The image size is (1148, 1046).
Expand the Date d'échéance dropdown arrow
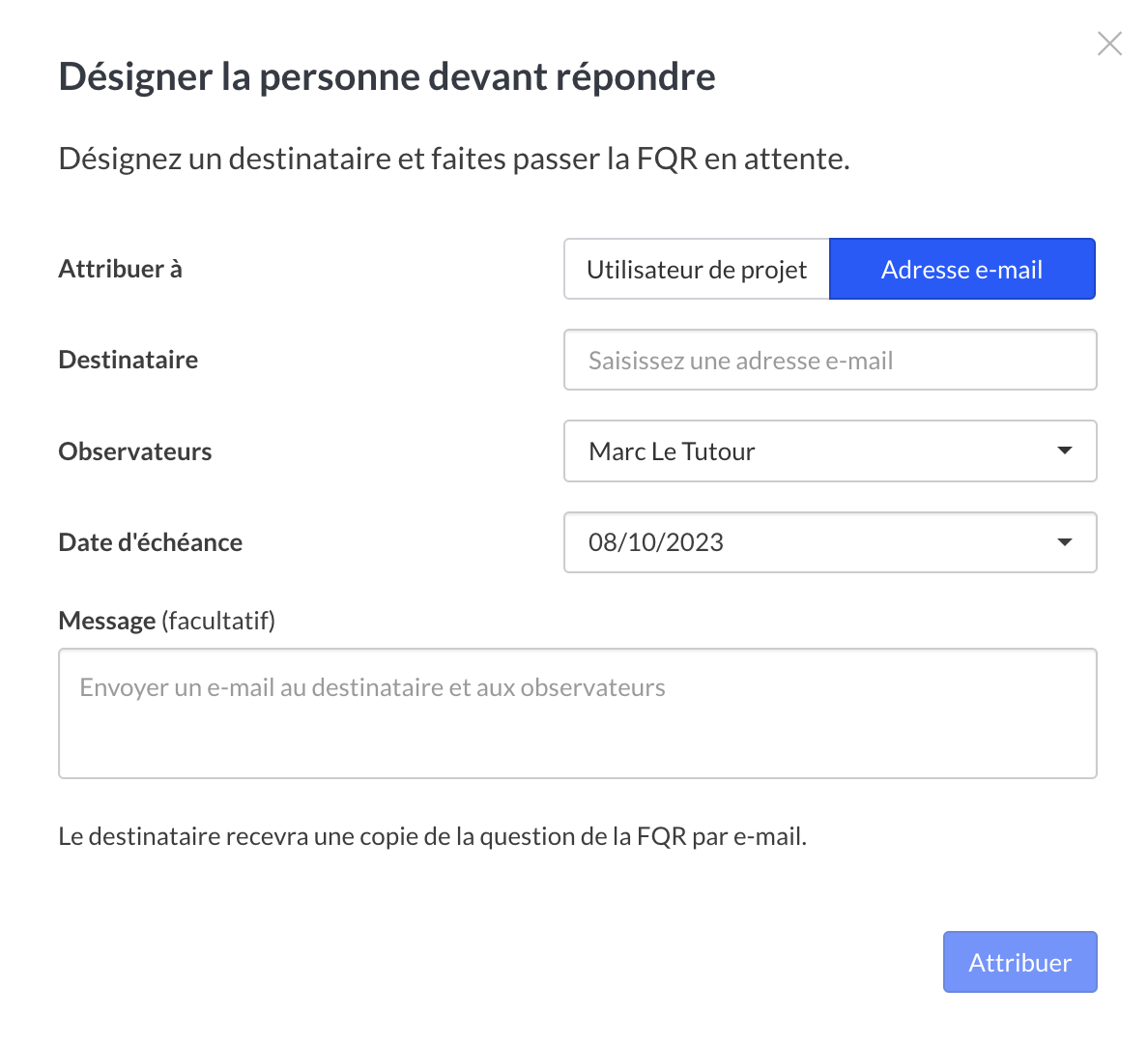click(x=1064, y=542)
